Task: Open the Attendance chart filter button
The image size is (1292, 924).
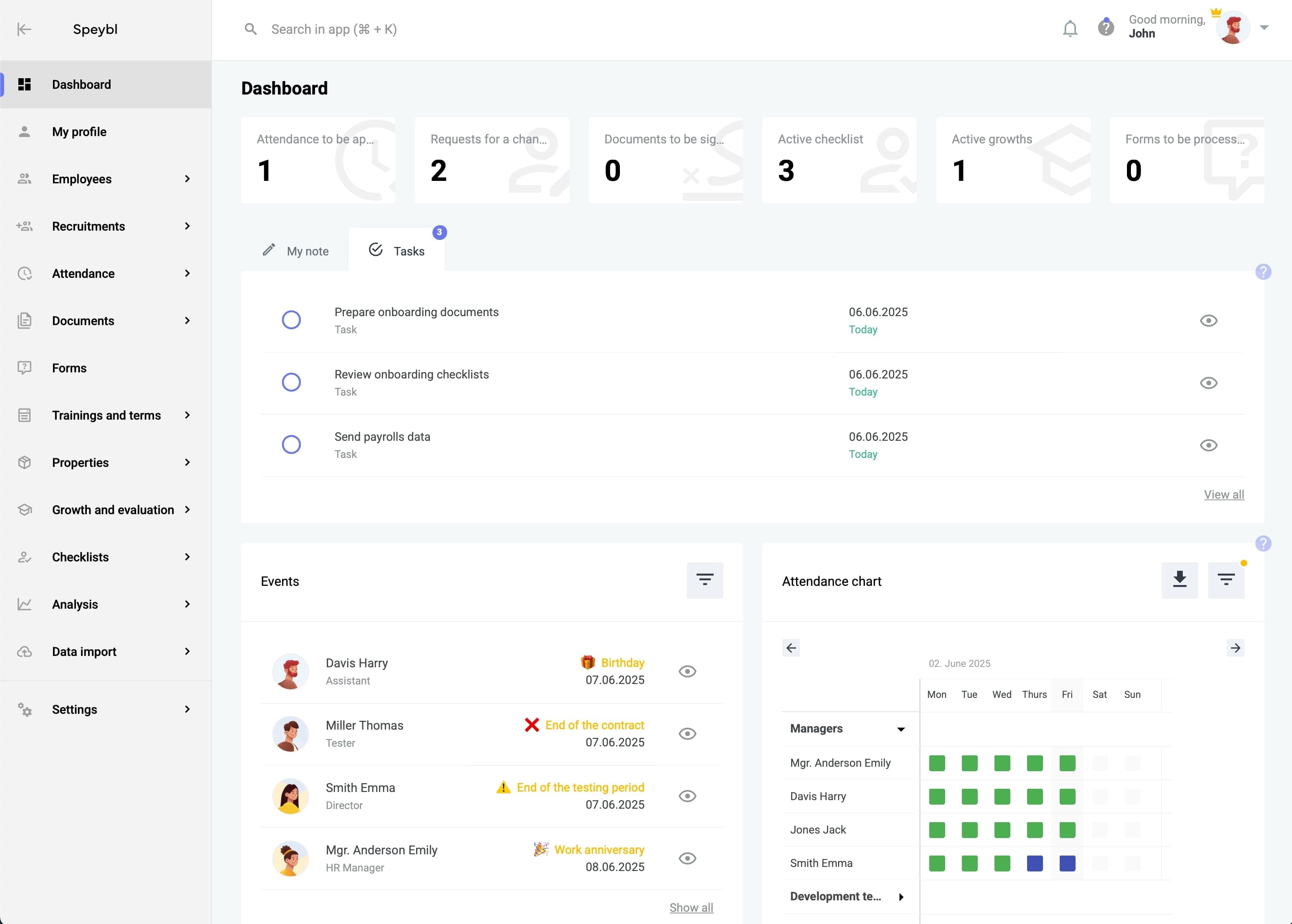Action: [1226, 580]
